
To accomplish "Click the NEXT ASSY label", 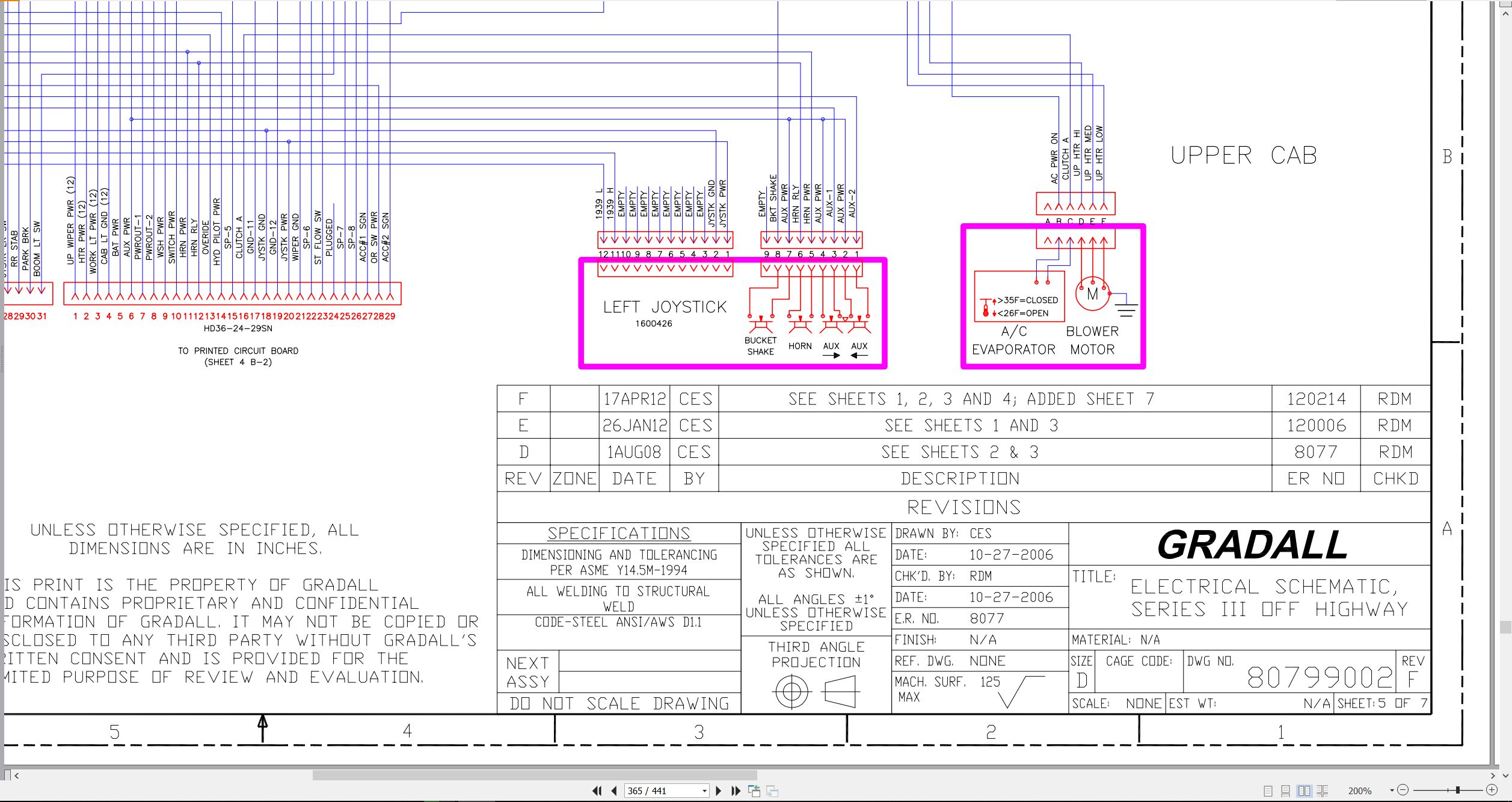I will (527, 672).
